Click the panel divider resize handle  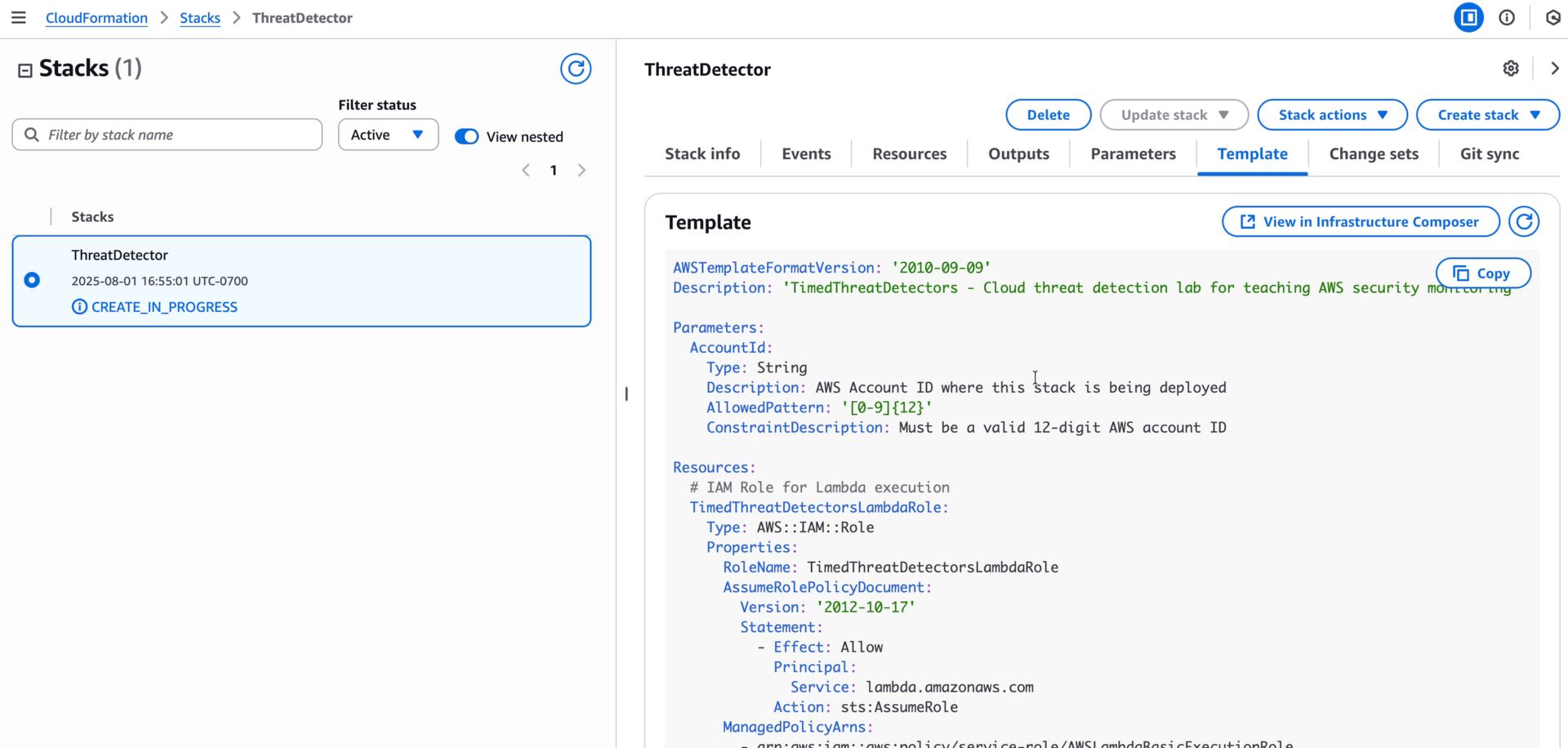click(x=626, y=394)
